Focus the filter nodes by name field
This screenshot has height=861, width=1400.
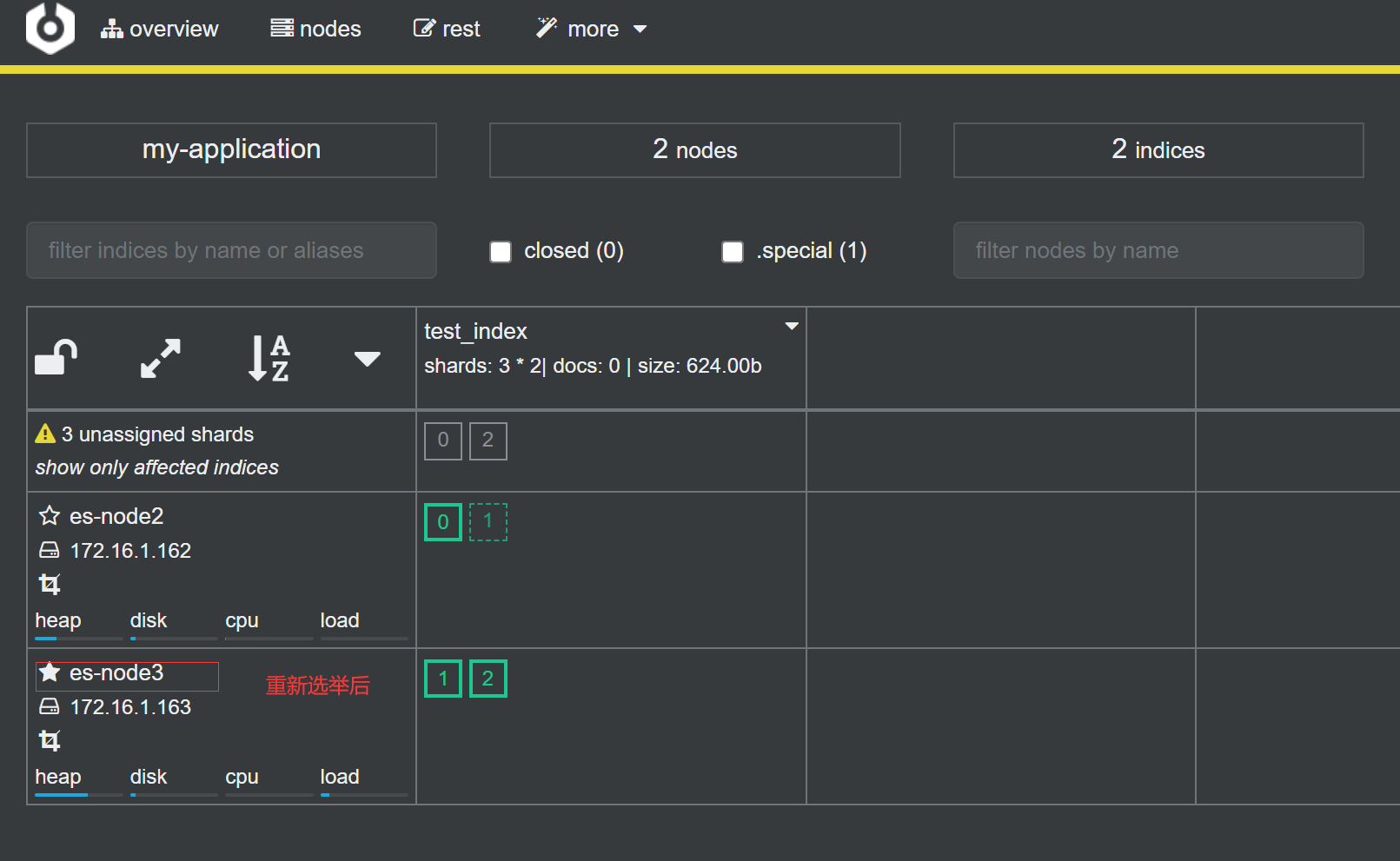tap(1158, 250)
